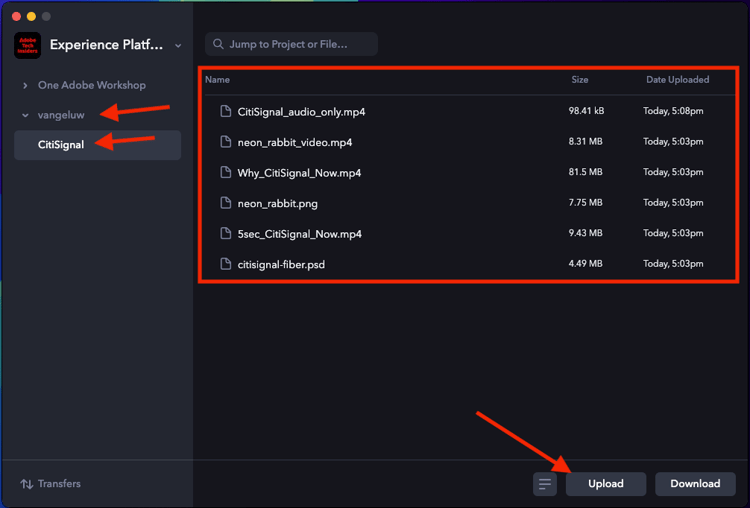Click the search magnifier icon

click(x=218, y=44)
